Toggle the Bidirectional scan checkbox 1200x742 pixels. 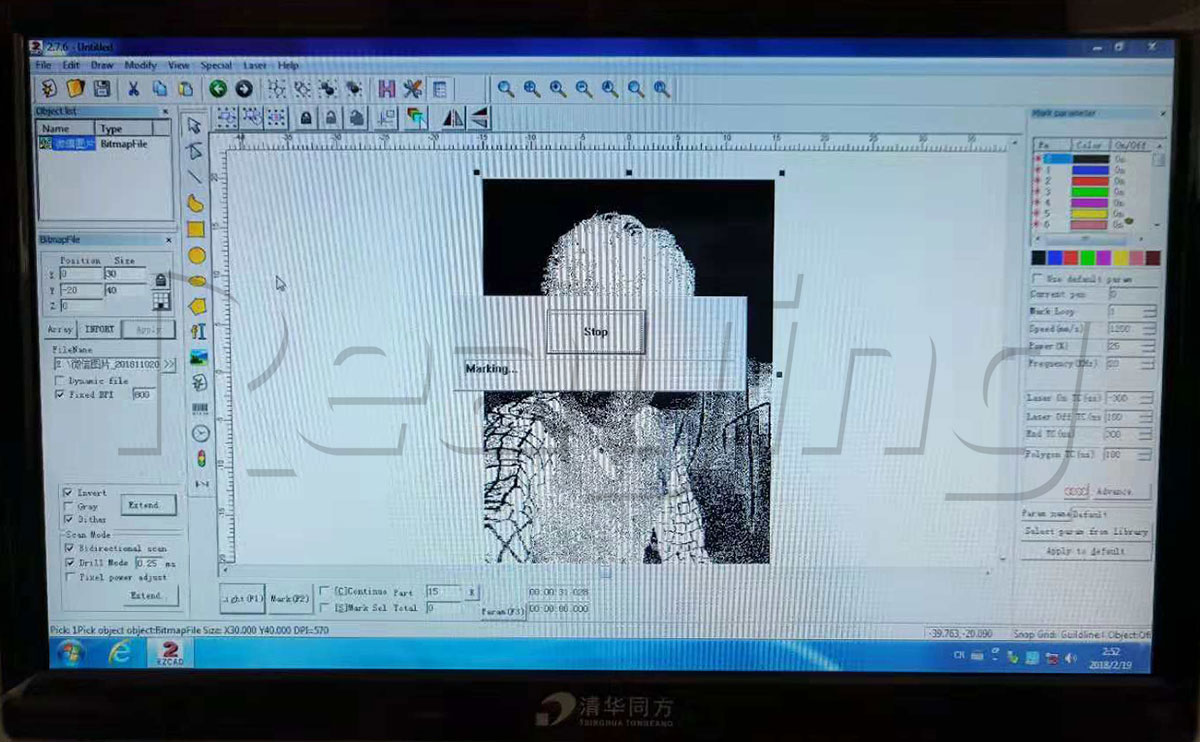click(x=68, y=548)
